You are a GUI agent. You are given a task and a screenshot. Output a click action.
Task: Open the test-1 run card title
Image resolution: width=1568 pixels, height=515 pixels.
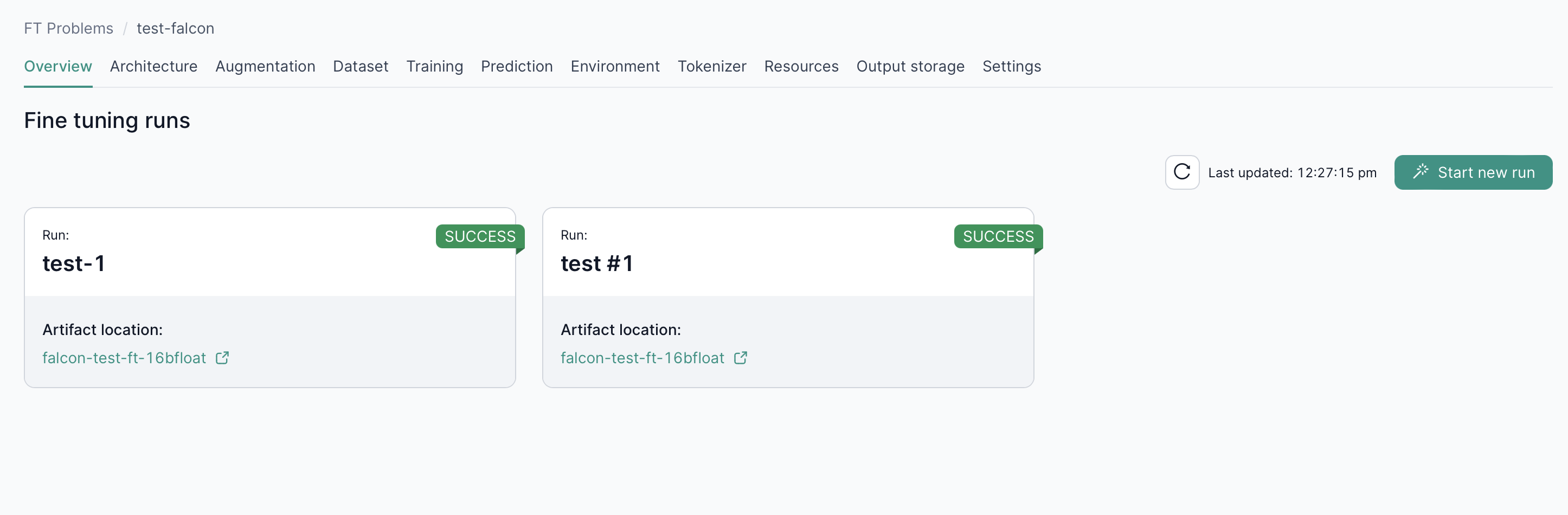(x=74, y=263)
